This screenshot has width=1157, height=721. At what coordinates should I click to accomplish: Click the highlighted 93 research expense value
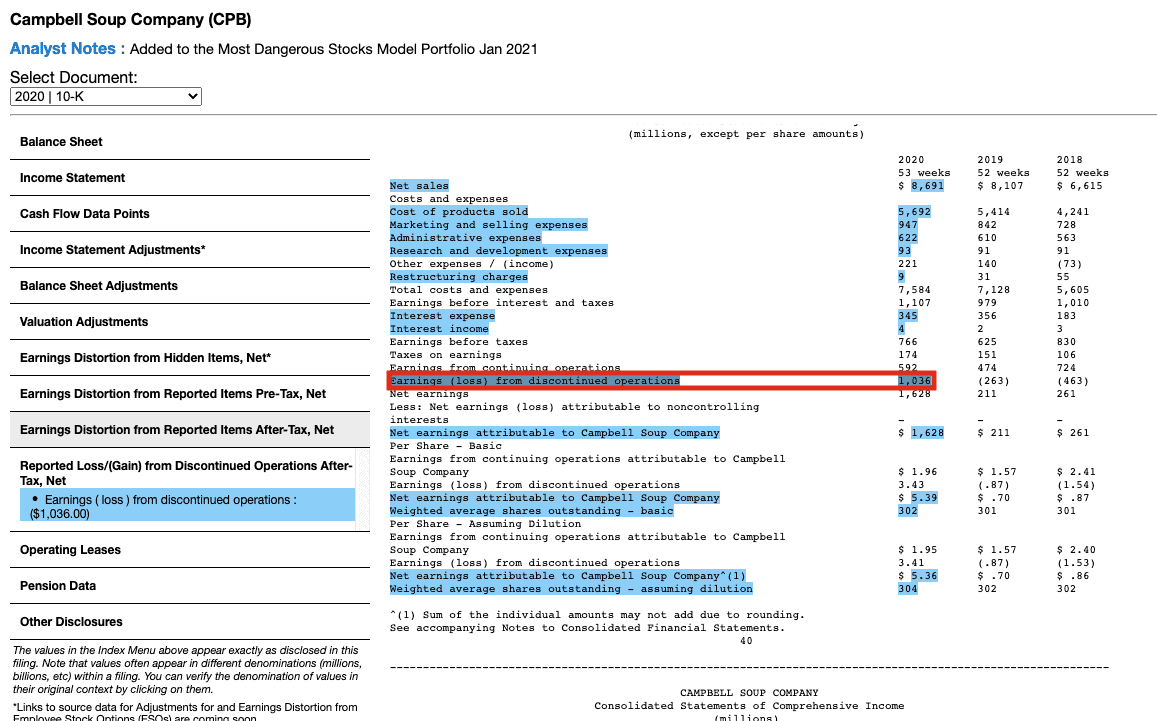[905, 251]
